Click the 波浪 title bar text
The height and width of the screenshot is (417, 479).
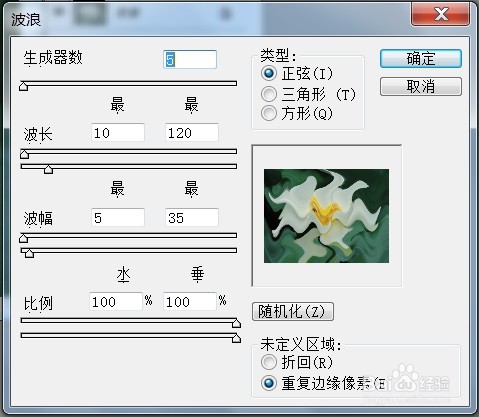(26, 19)
